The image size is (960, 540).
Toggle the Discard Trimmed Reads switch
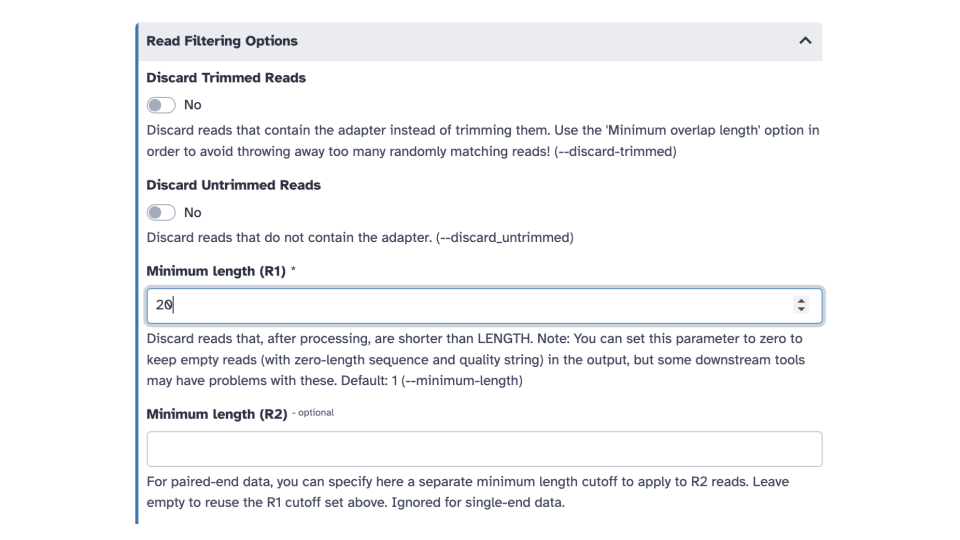pyautogui.click(x=161, y=105)
